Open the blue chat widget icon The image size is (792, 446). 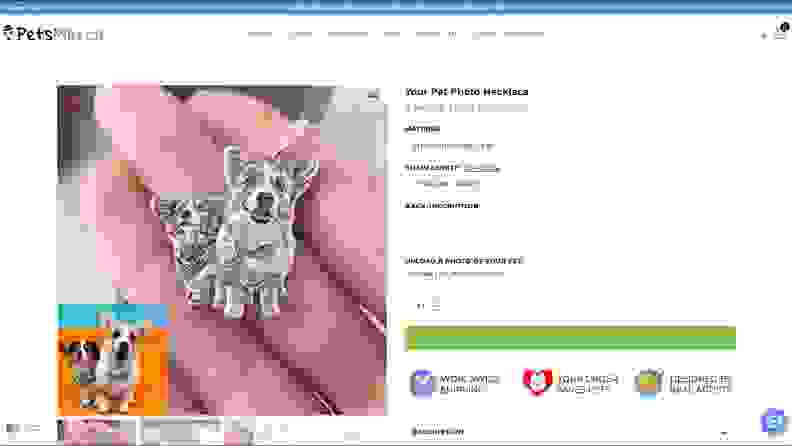[x=773, y=421]
